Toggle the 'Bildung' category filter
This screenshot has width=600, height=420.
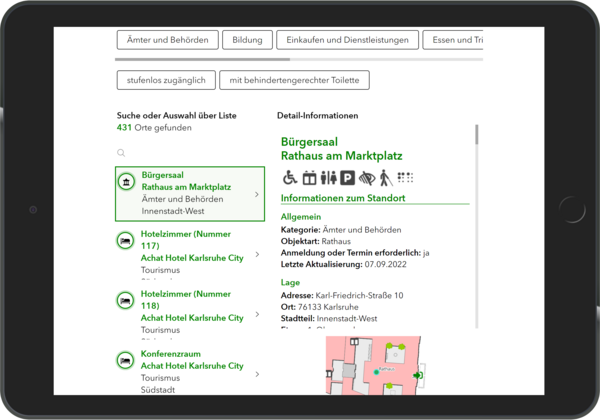(x=248, y=40)
